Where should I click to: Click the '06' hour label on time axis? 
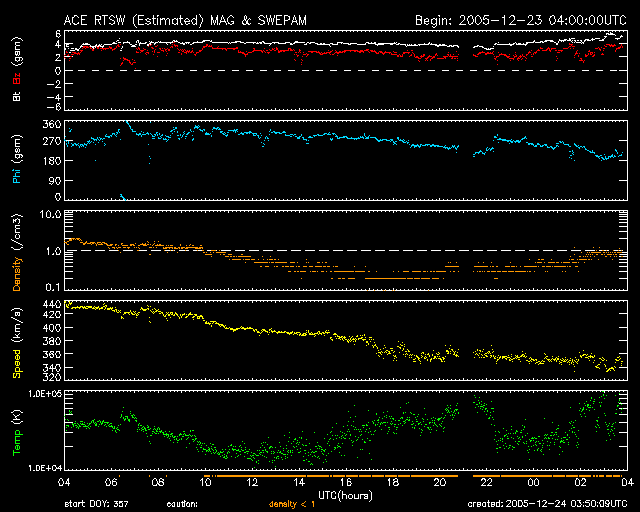click(x=111, y=482)
